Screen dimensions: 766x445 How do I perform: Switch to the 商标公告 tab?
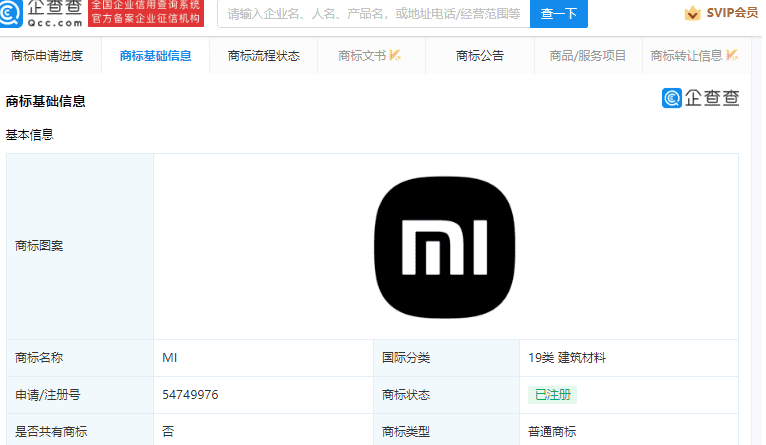click(479, 56)
